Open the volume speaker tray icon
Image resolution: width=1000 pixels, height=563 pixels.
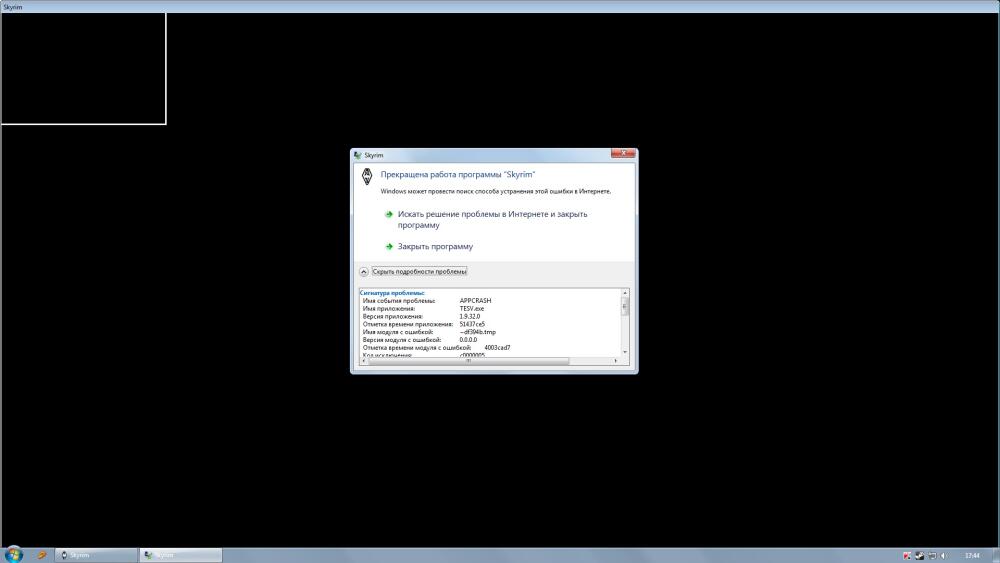click(944, 556)
